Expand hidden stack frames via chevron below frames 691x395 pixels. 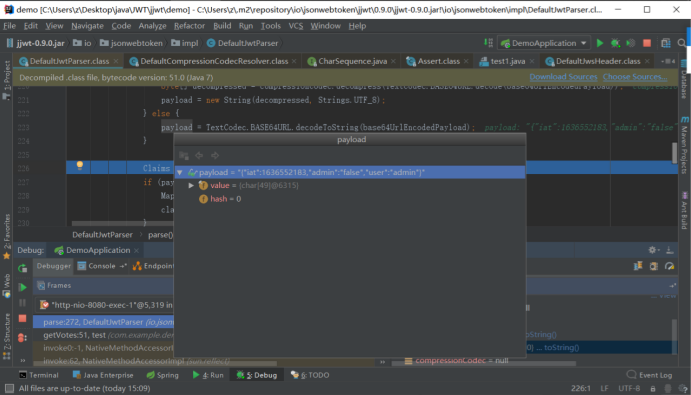pyautogui.click(x=383, y=362)
